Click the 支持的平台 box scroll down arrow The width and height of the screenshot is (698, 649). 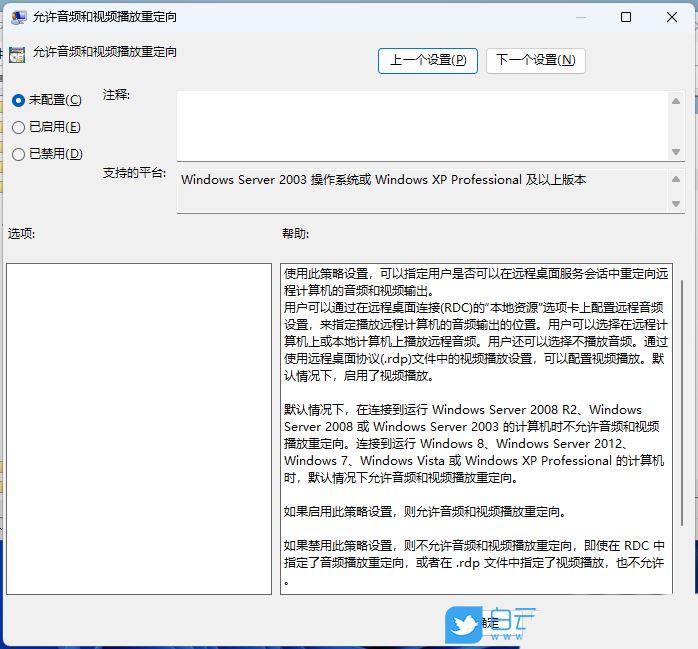676,204
